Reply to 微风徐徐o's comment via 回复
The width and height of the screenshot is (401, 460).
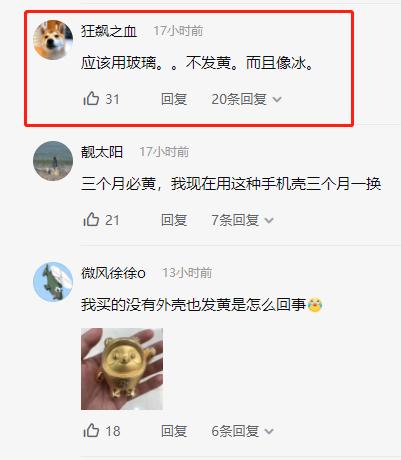pos(174,431)
